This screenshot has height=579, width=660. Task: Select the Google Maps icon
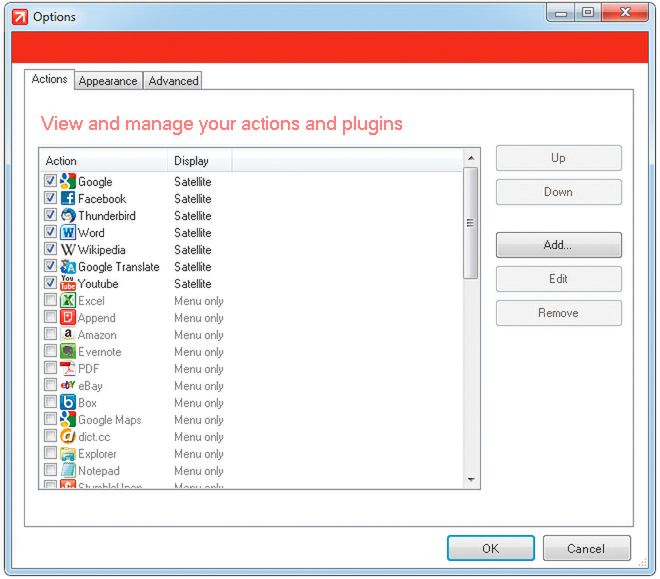coord(68,420)
